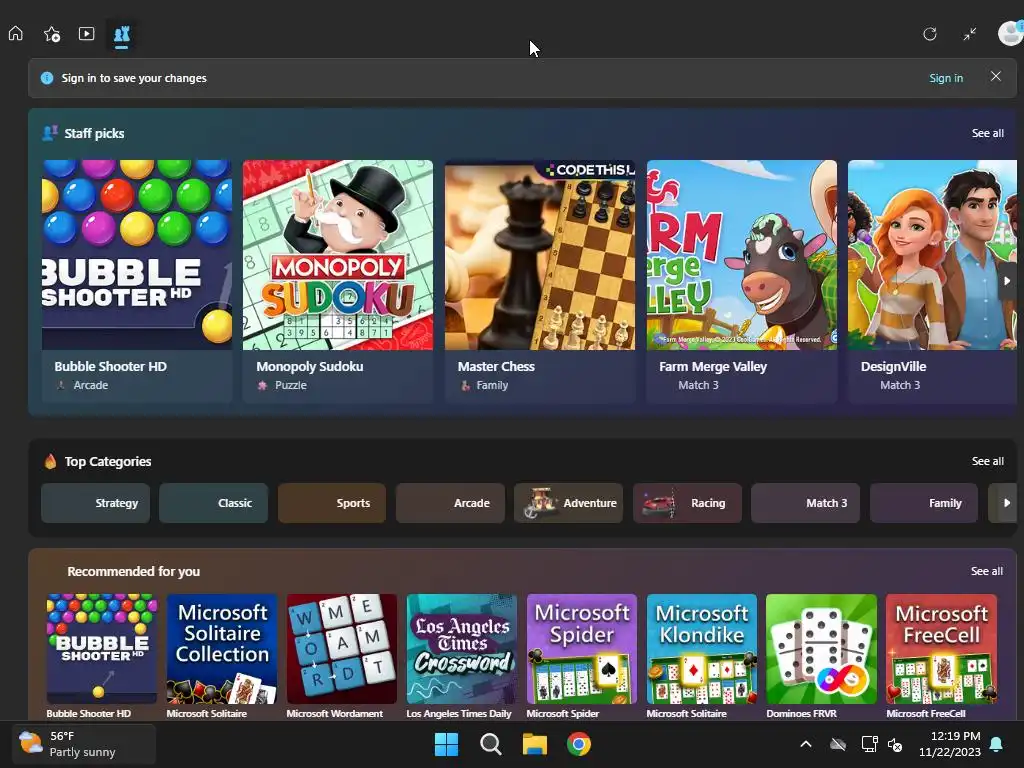Advance Top Categories list with arrow
Viewport: 1024px width, 768px height.
tap(1006, 503)
